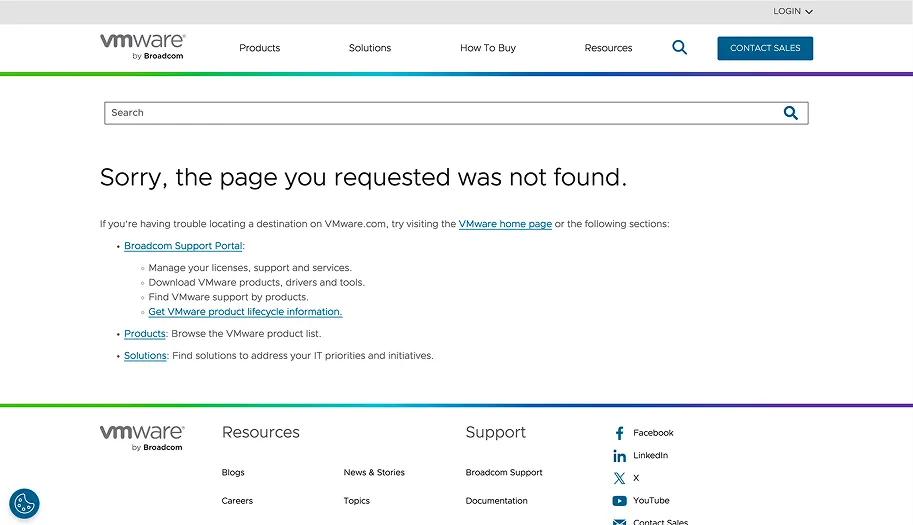This screenshot has width=913, height=525.
Task: Open the Blogs footer link
Action: pos(233,473)
